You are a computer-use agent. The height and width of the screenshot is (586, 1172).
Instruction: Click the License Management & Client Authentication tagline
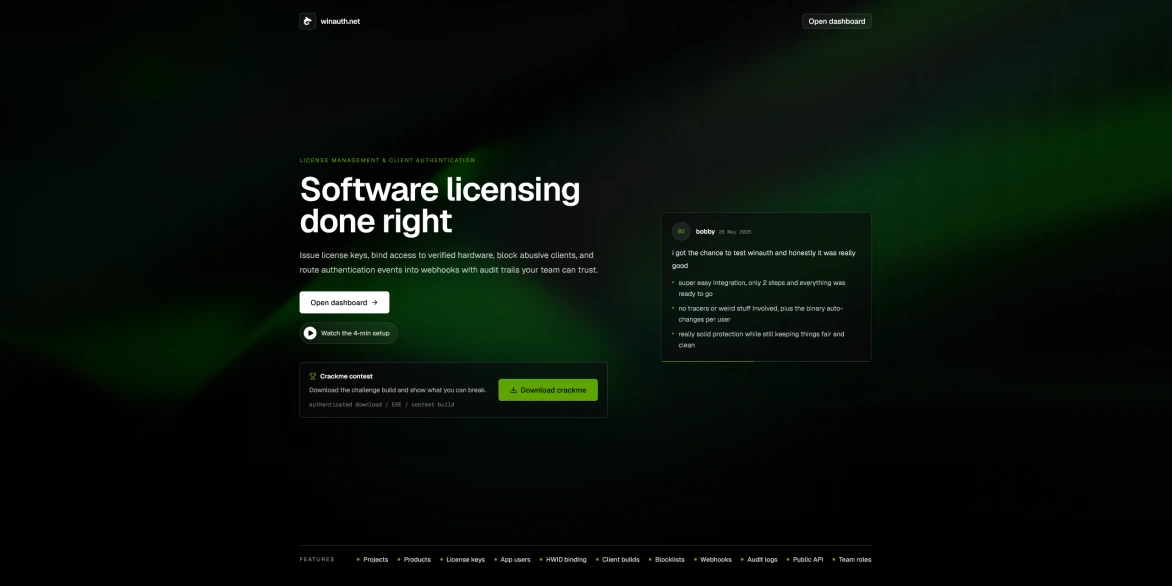387,161
